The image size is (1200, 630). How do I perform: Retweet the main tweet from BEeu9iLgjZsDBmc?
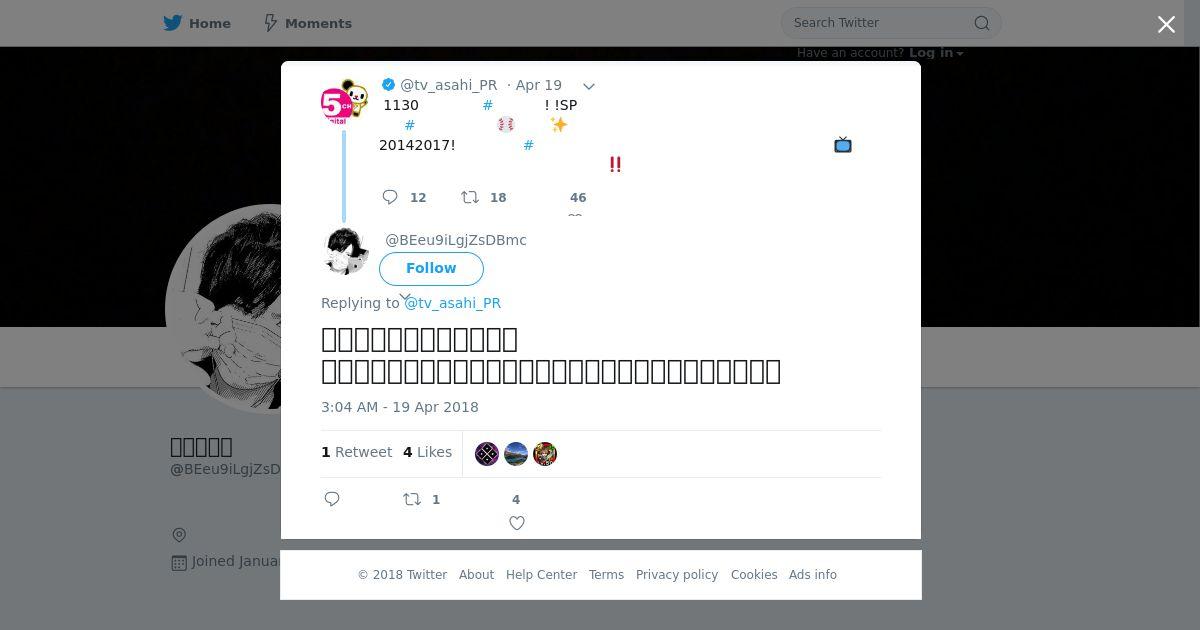411,499
